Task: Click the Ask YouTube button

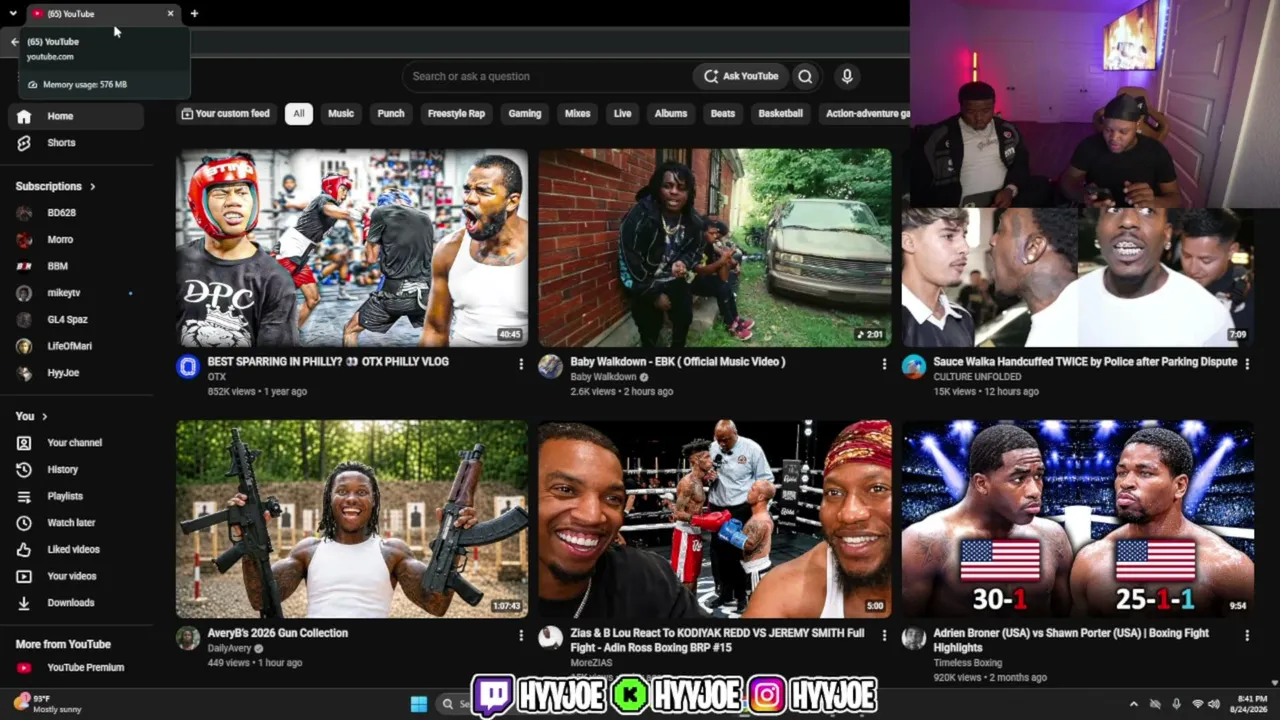Action: click(x=740, y=76)
